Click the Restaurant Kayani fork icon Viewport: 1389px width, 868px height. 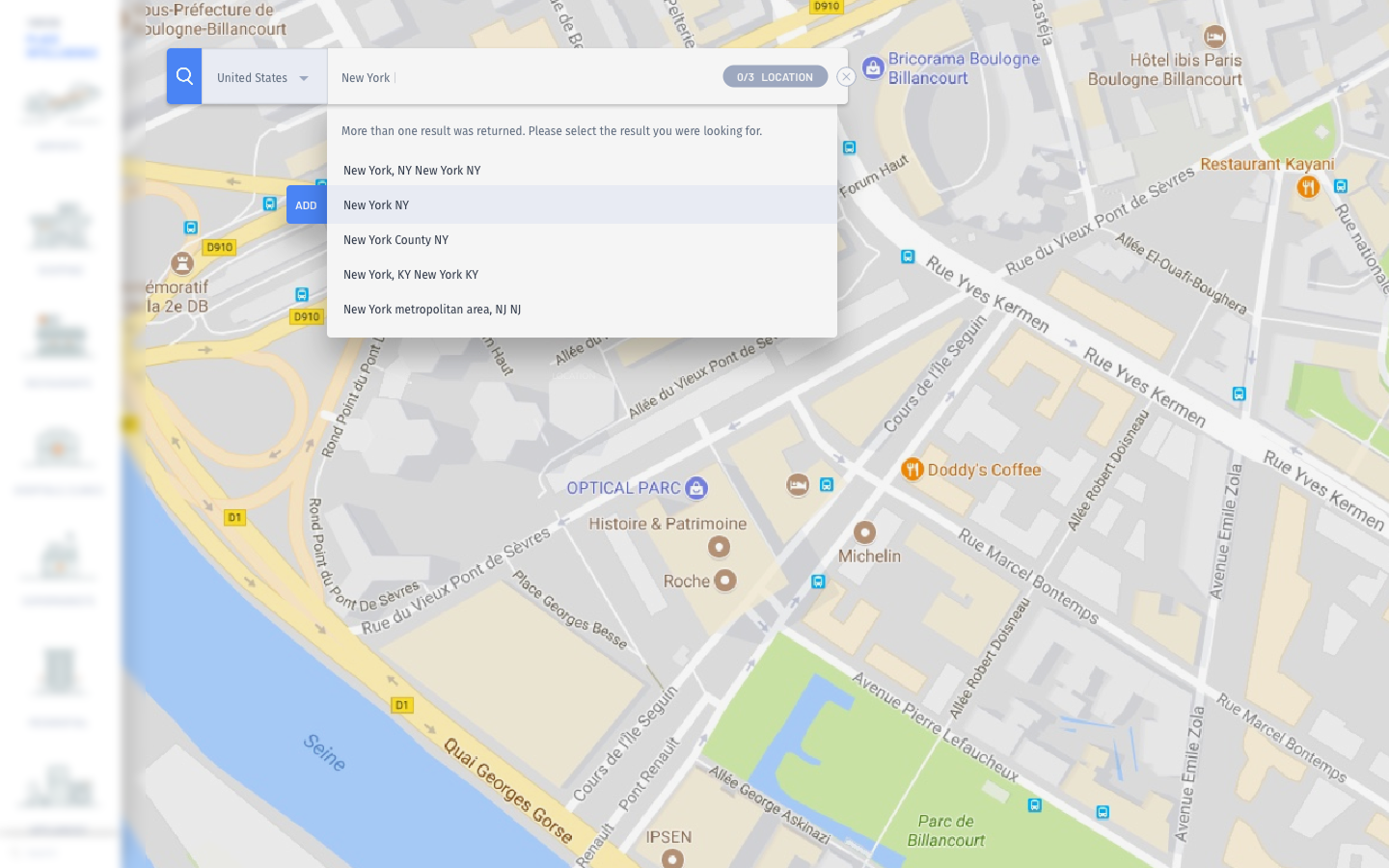[x=1308, y=186]
